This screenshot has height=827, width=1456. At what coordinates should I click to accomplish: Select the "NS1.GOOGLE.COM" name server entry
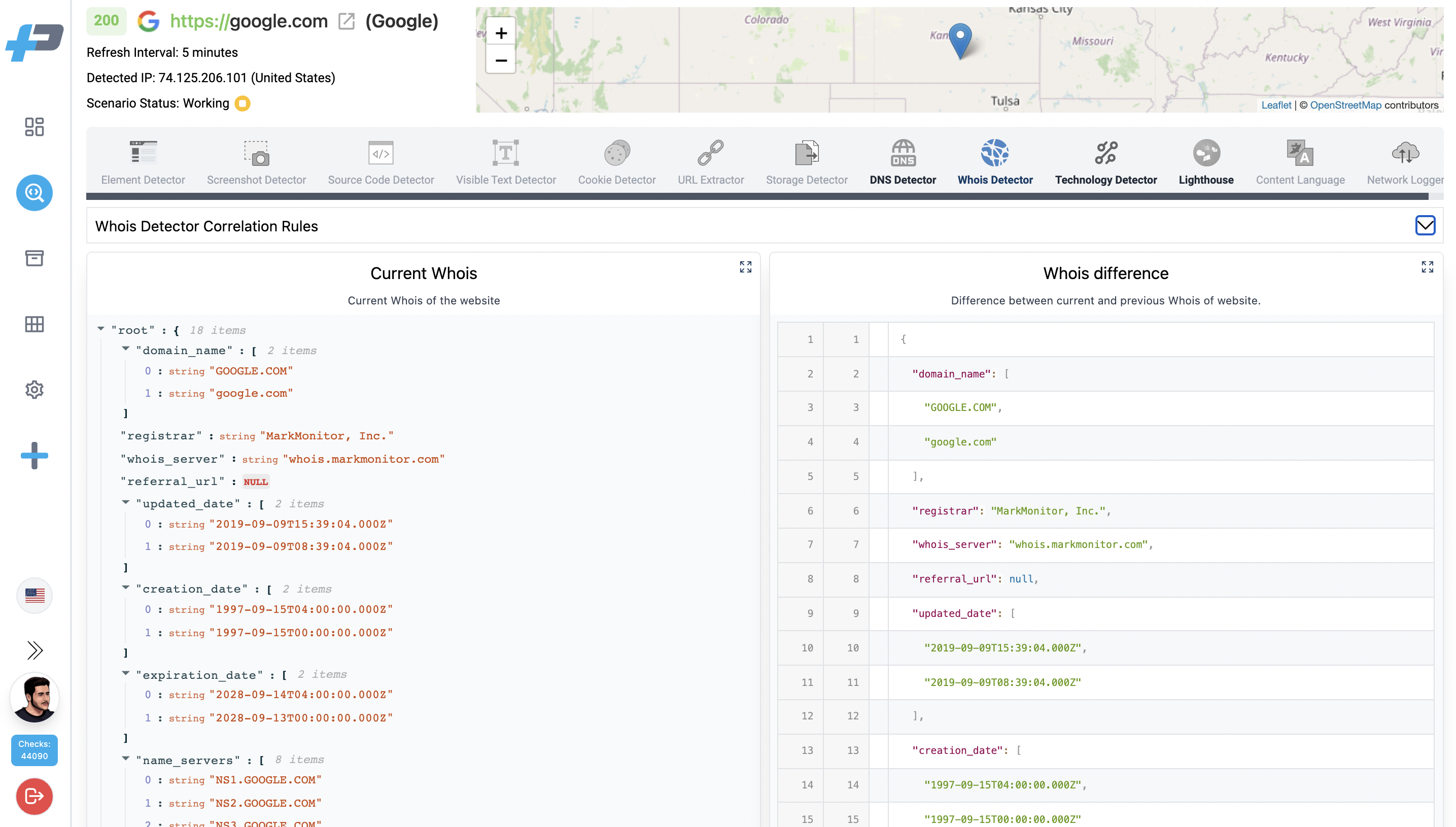point(265,780)
